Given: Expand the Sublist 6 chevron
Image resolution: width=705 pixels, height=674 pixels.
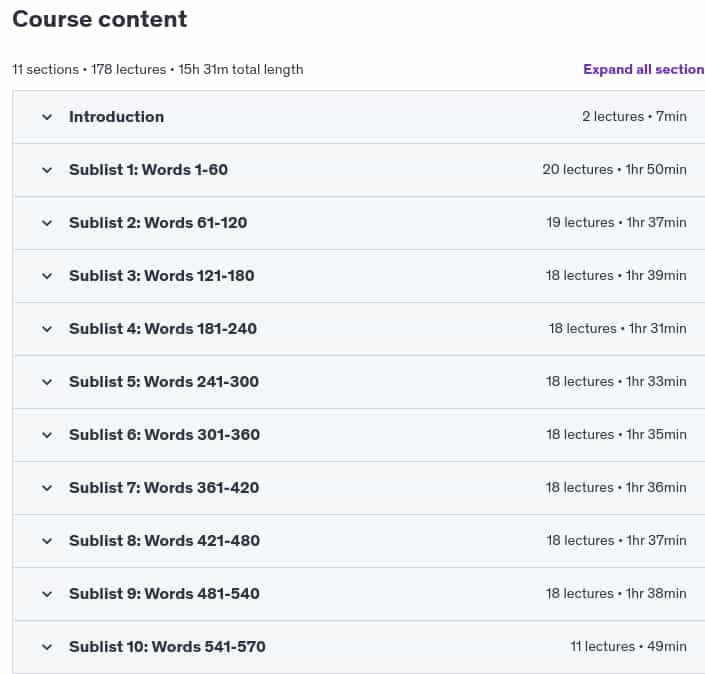Looking at the screenshot, I should coord(47,436).
